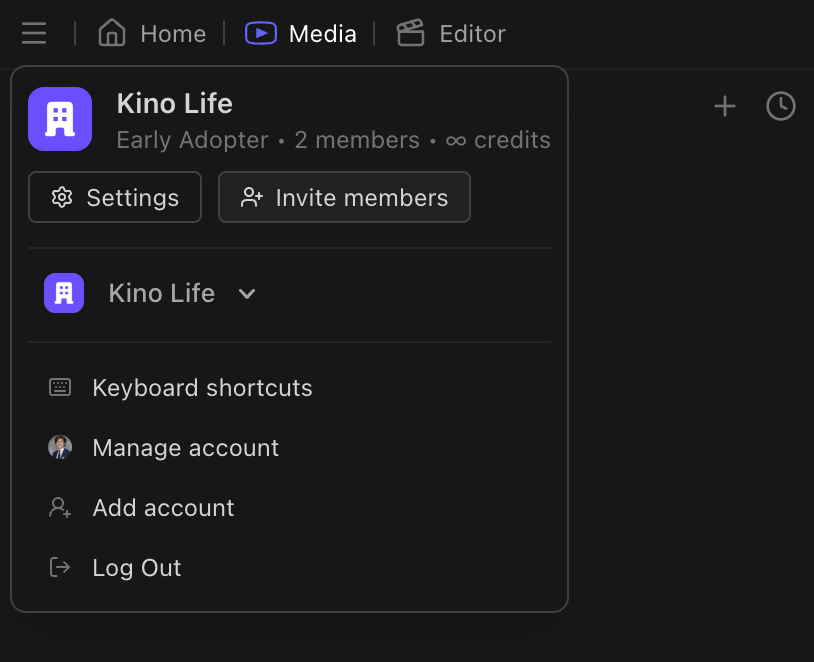Expand the Kino Life workspace switcher chevron

coord(246,293)
